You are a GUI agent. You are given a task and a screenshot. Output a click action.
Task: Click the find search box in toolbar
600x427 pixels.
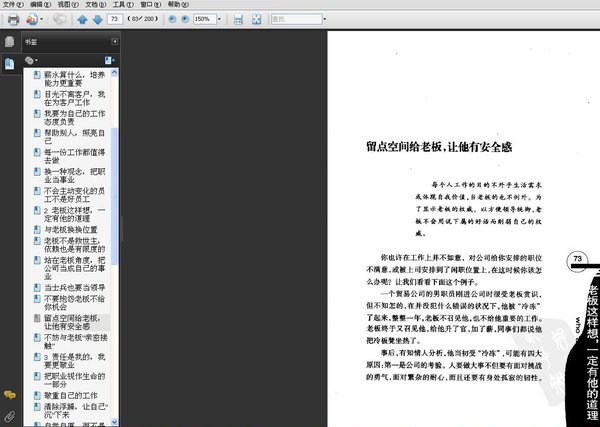297,19
